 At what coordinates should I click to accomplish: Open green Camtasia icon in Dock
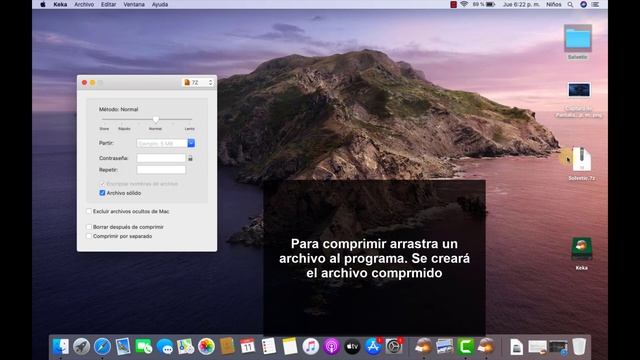465,347
